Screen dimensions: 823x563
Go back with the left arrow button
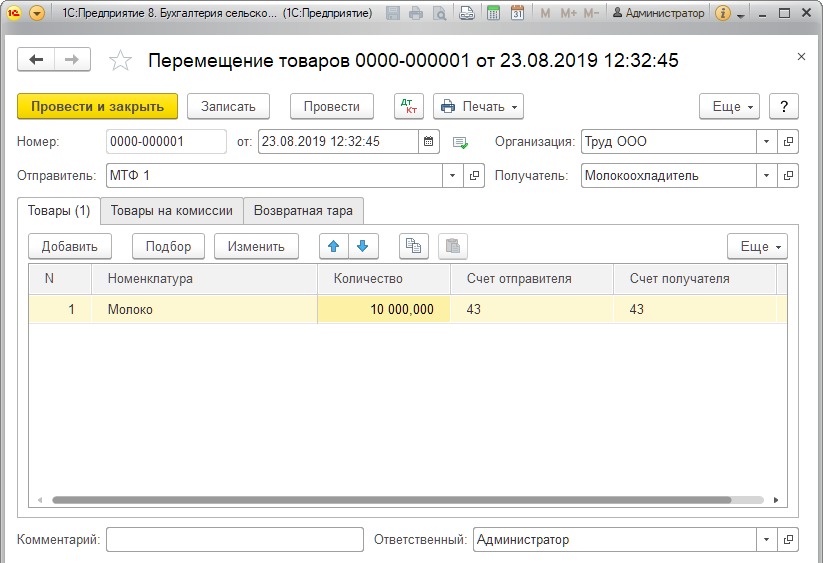point(36,60)
